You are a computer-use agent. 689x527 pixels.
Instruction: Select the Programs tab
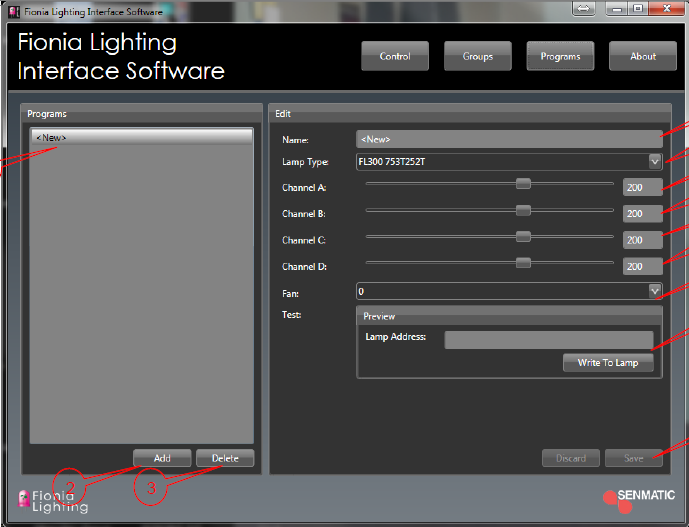[x=560, y=56]
